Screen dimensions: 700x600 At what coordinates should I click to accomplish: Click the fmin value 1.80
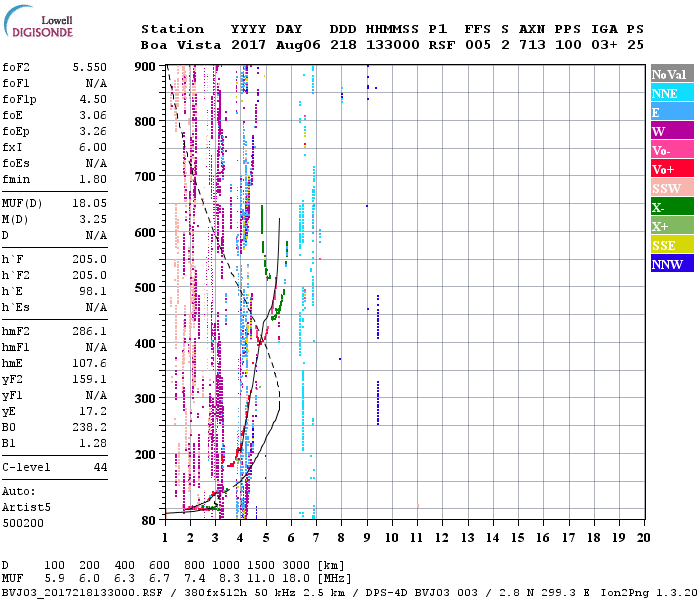(x=93, y=179)
